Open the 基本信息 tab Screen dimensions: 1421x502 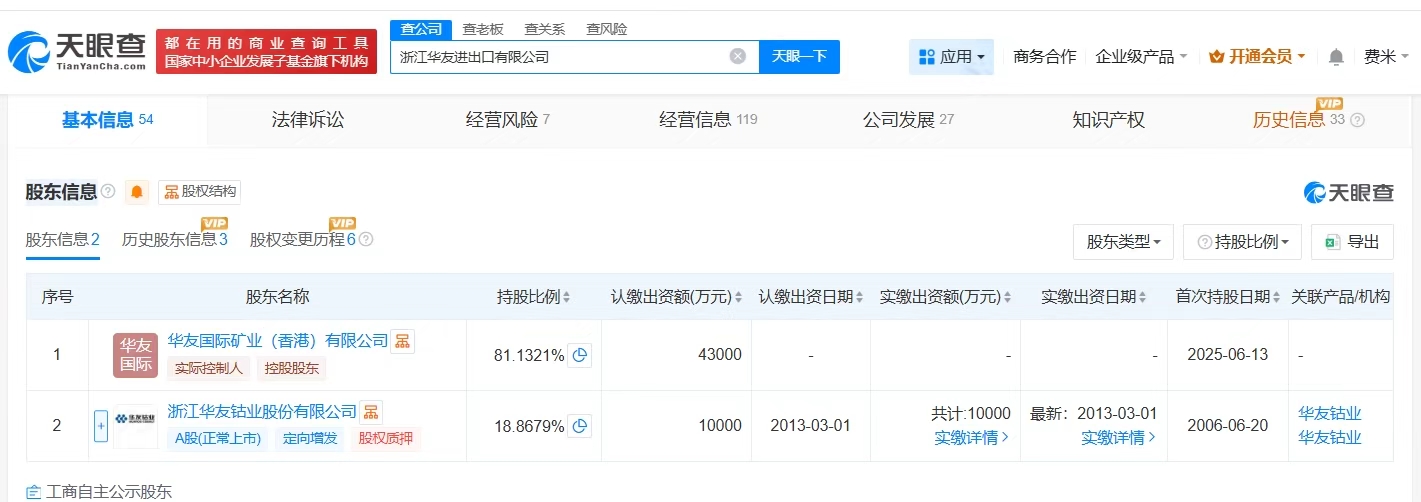[108, 120]
